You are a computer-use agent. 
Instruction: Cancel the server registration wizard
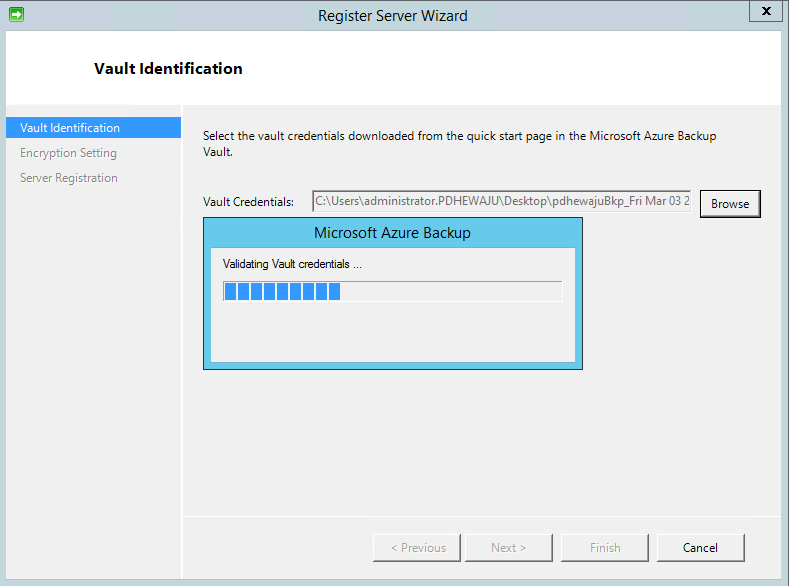click(700, 547)
